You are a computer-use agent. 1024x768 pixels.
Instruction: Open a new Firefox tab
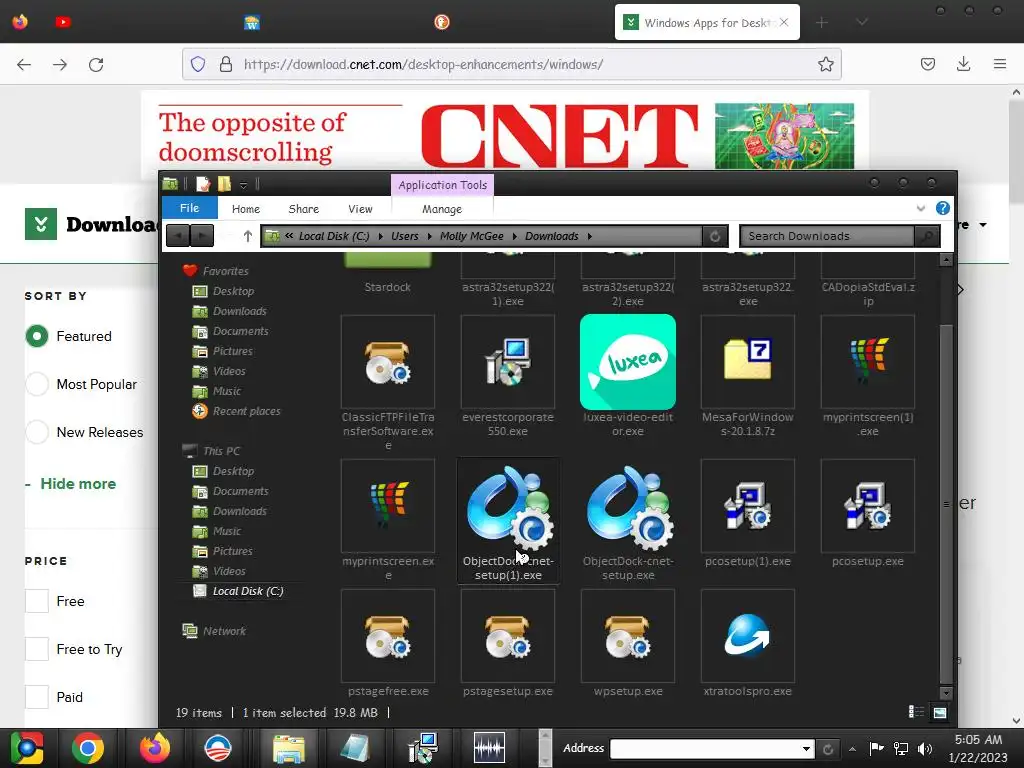tap(822, 22)
